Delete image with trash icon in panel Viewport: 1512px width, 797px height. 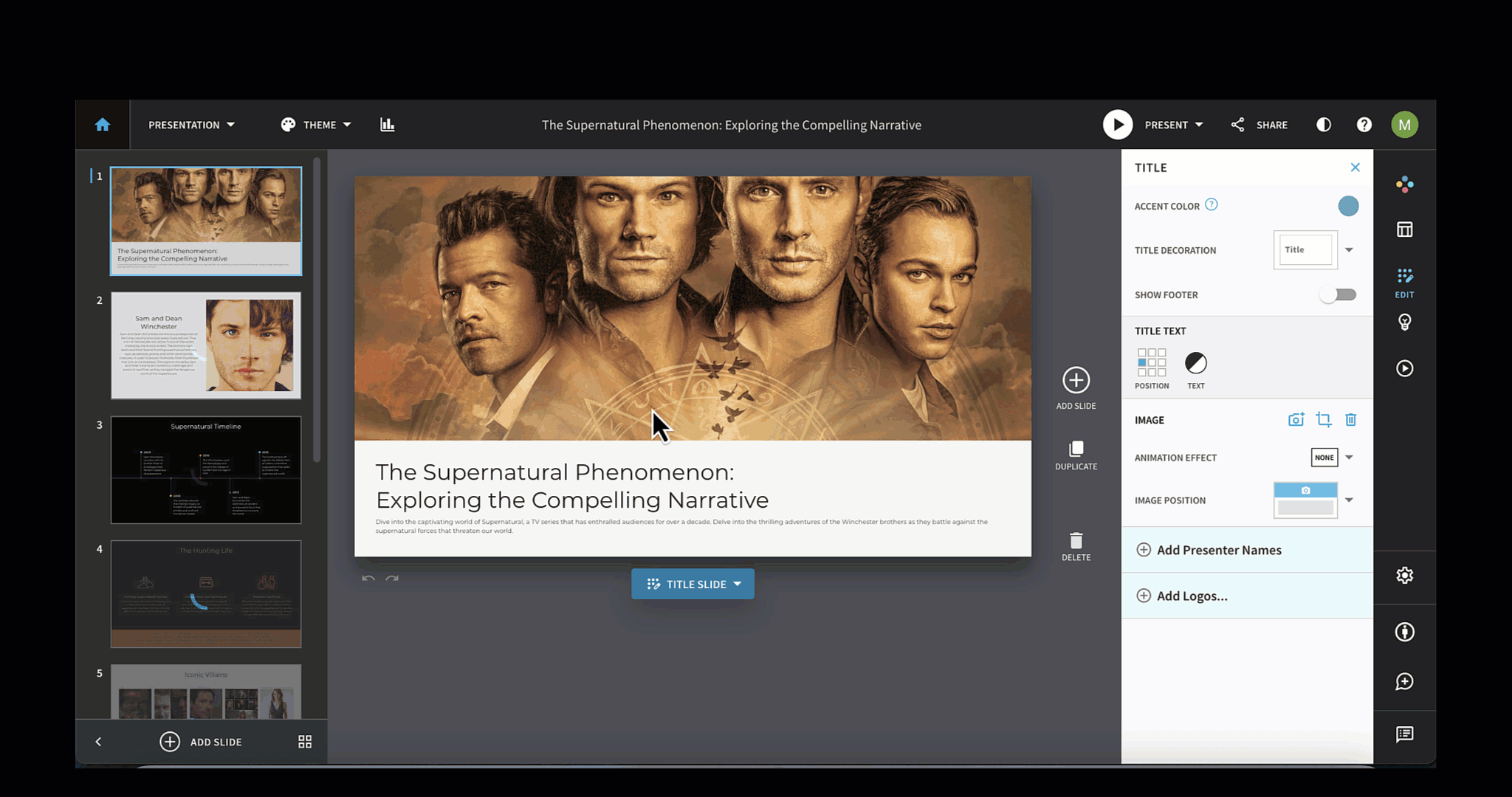point(1351,420)
